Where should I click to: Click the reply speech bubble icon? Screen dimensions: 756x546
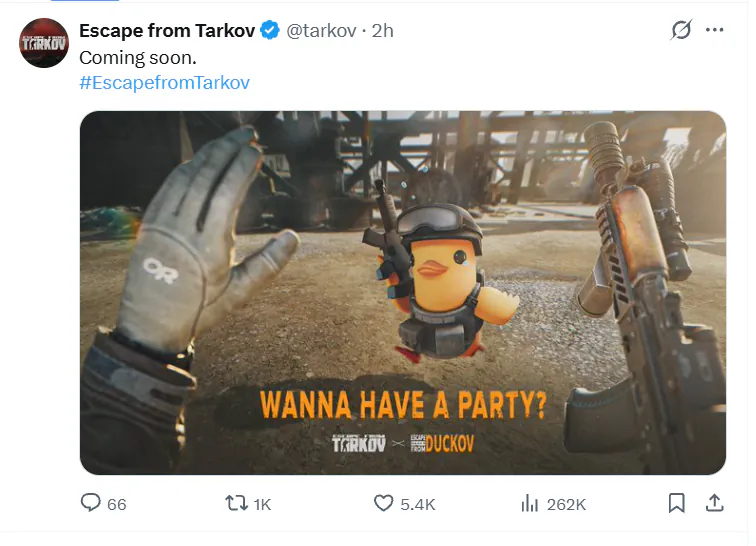[91, 503]
